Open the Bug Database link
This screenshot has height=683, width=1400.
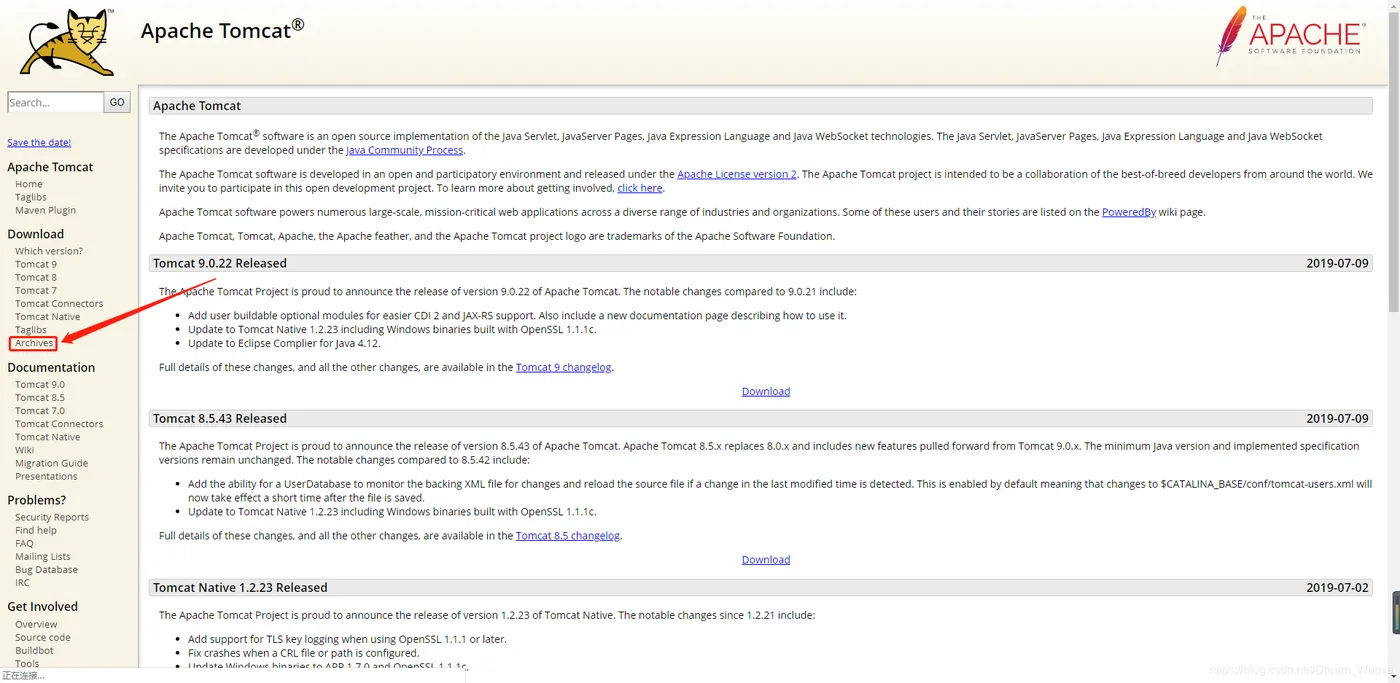click(46, 569)
